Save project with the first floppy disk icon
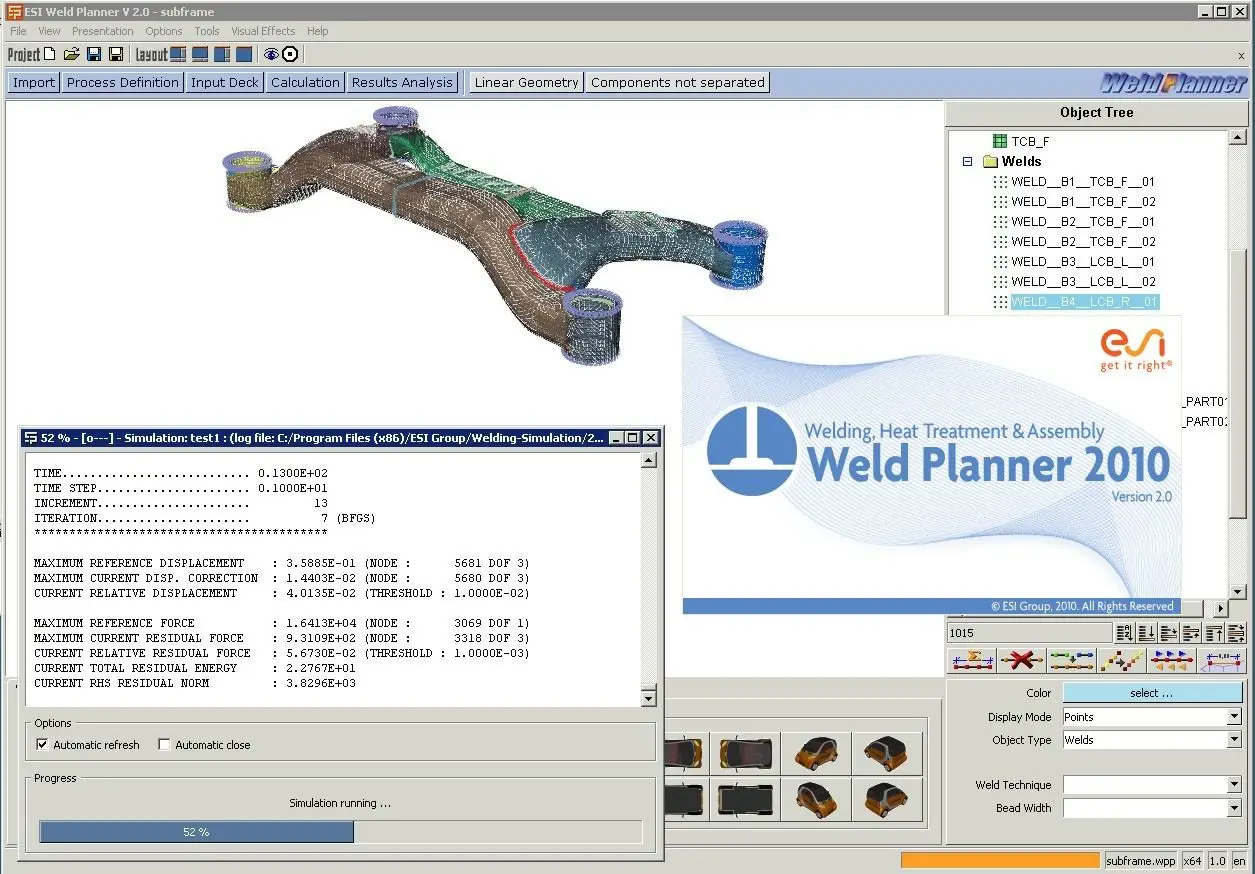1255x874 pixels. (94, 54)
